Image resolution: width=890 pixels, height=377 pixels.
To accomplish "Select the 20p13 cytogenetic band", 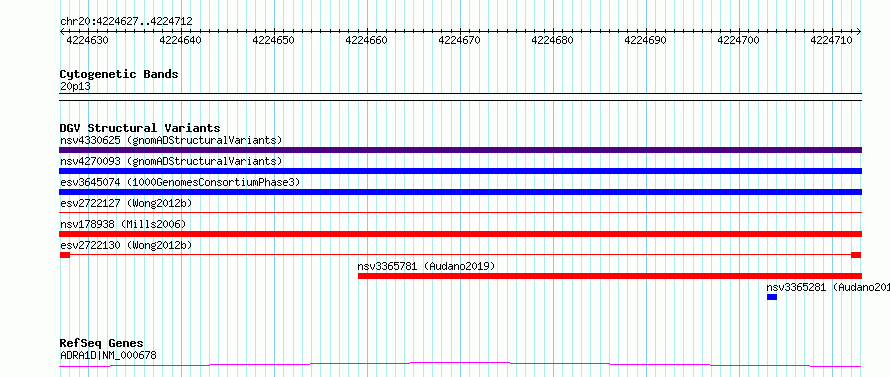I will (460, 93).
